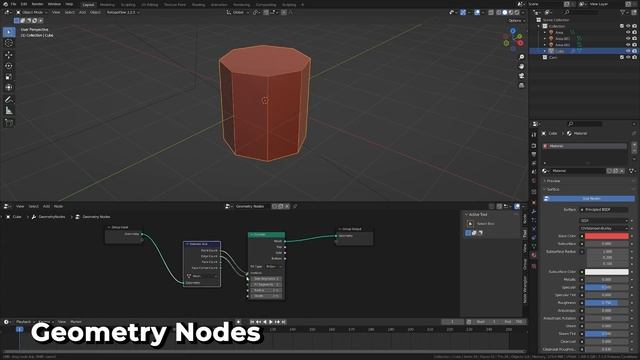This screenshot has height=360, width=640.
Task: Open the File menu
Action: point(13,4)
